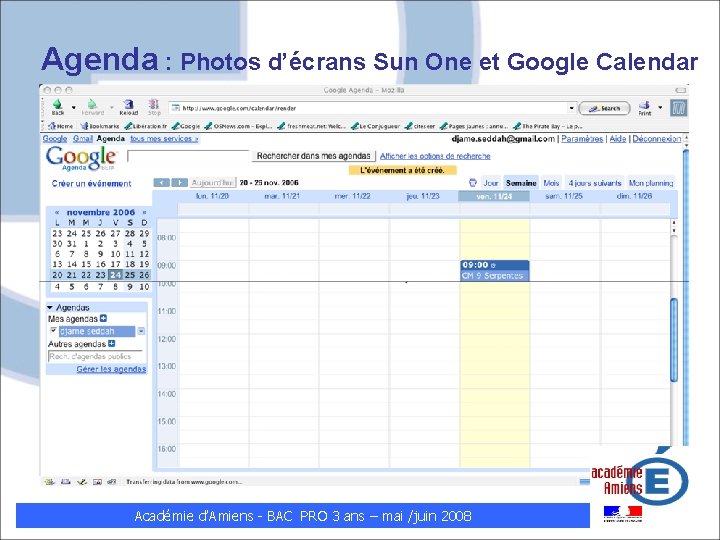Click the Print icon in the toolbar

[645, 105]
